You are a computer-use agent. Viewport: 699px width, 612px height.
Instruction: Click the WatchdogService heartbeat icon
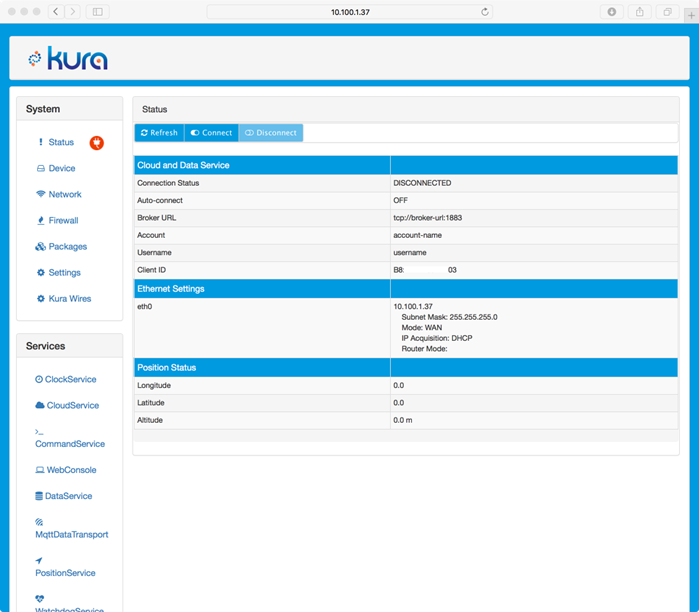tap(39, 599)
